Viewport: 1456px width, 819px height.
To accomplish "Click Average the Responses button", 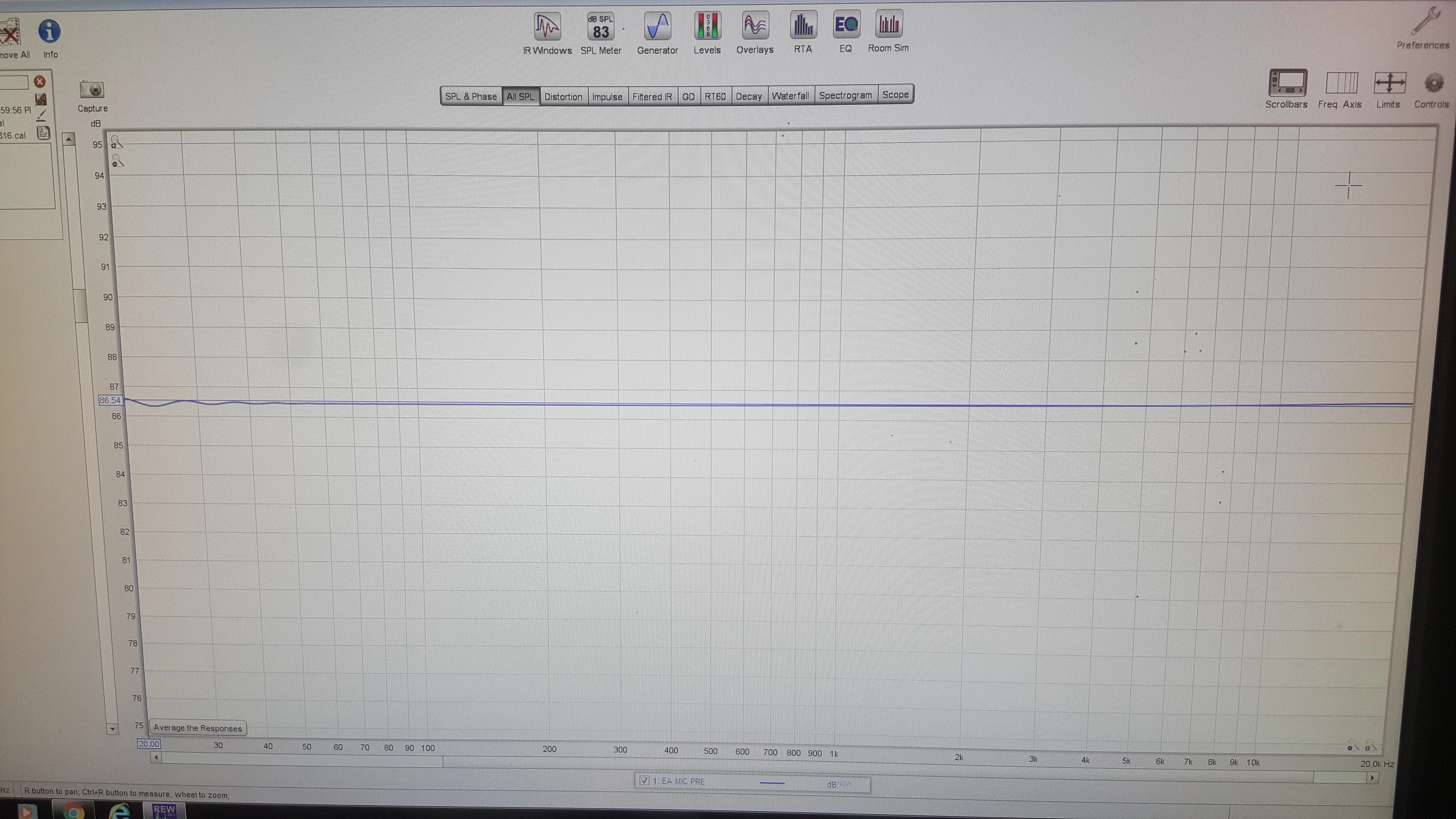I will (x=198, y=728).
